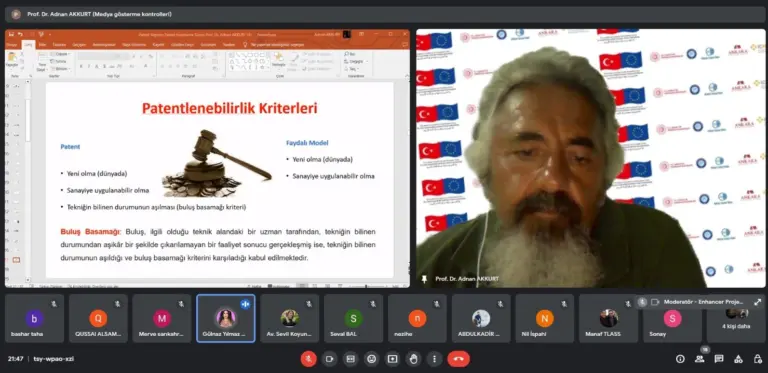Open the Geçişler ribbon tab
Screen dimensions: 768x373
[x=79, y=45]
